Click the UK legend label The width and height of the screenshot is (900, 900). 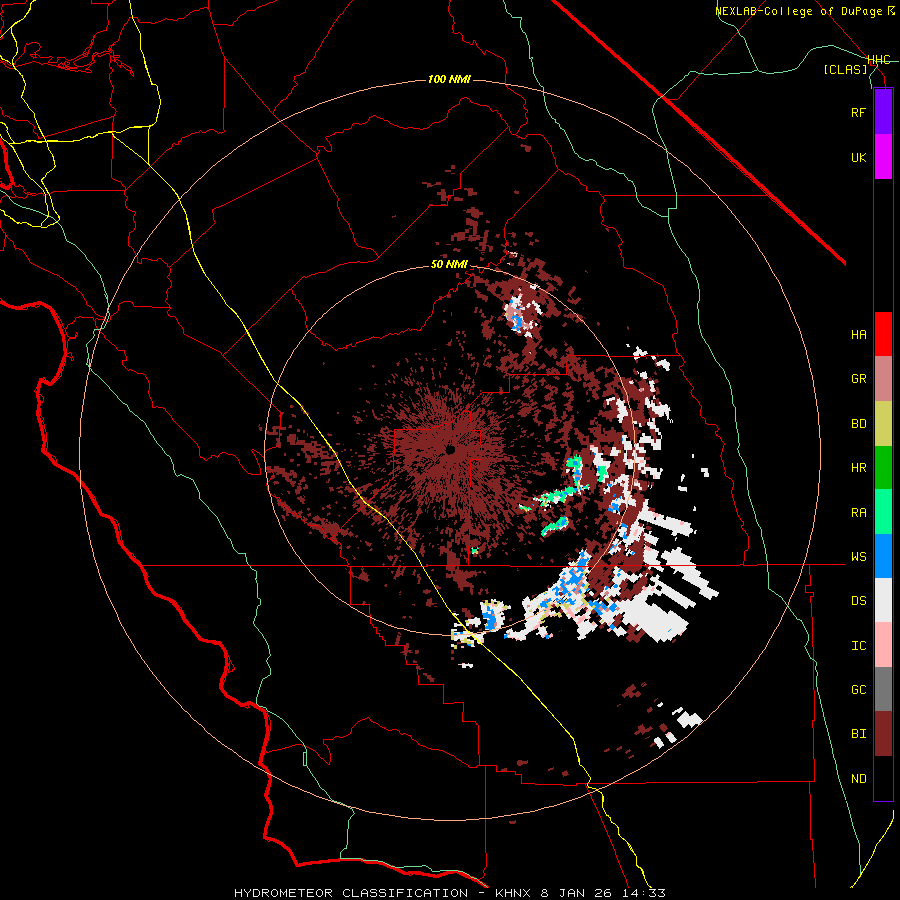(858, 157)
